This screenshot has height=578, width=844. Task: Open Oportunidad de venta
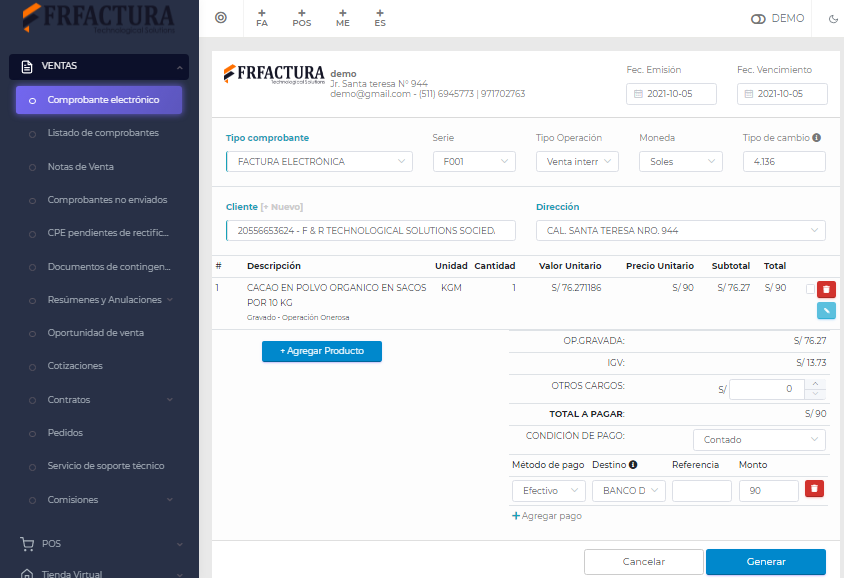click(x=96, y=333)
